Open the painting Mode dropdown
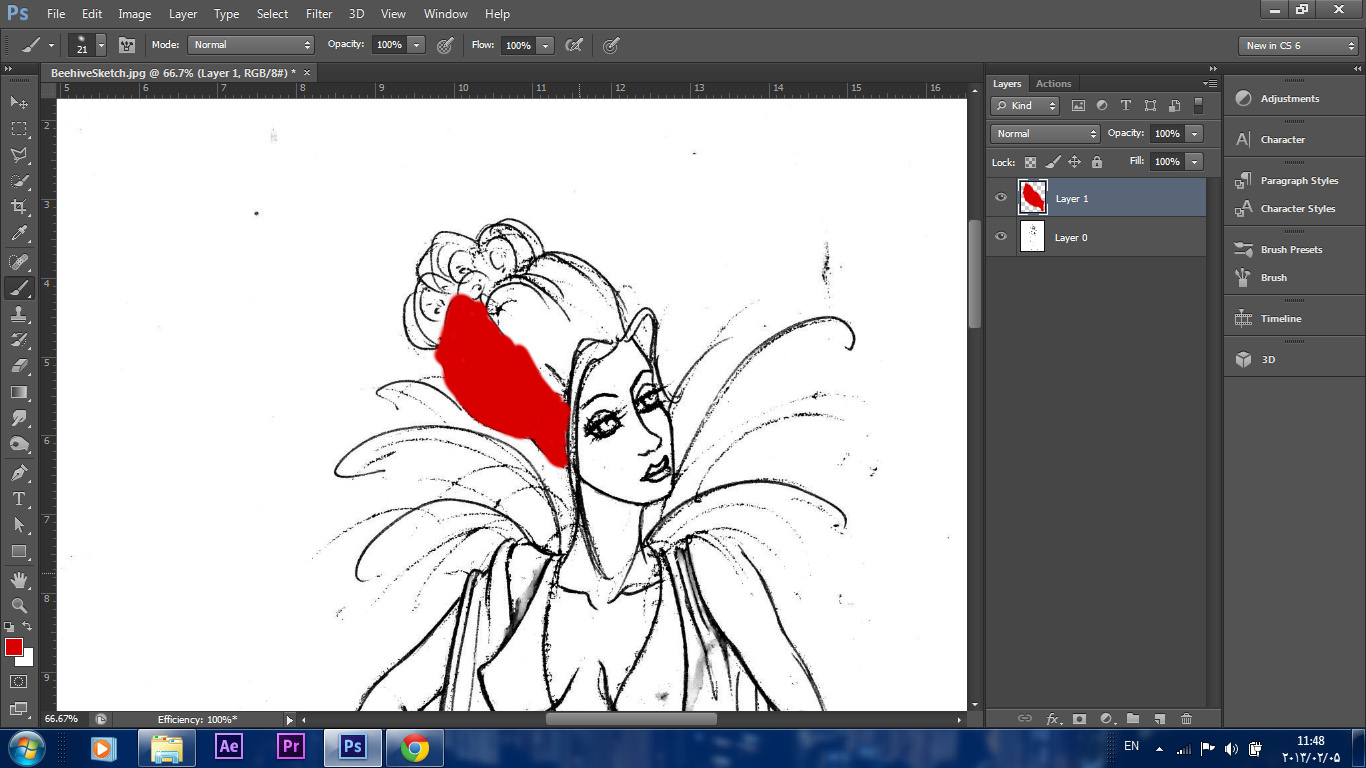The image size is (1366, 768). pyautogui.click(x=251, y=45)
